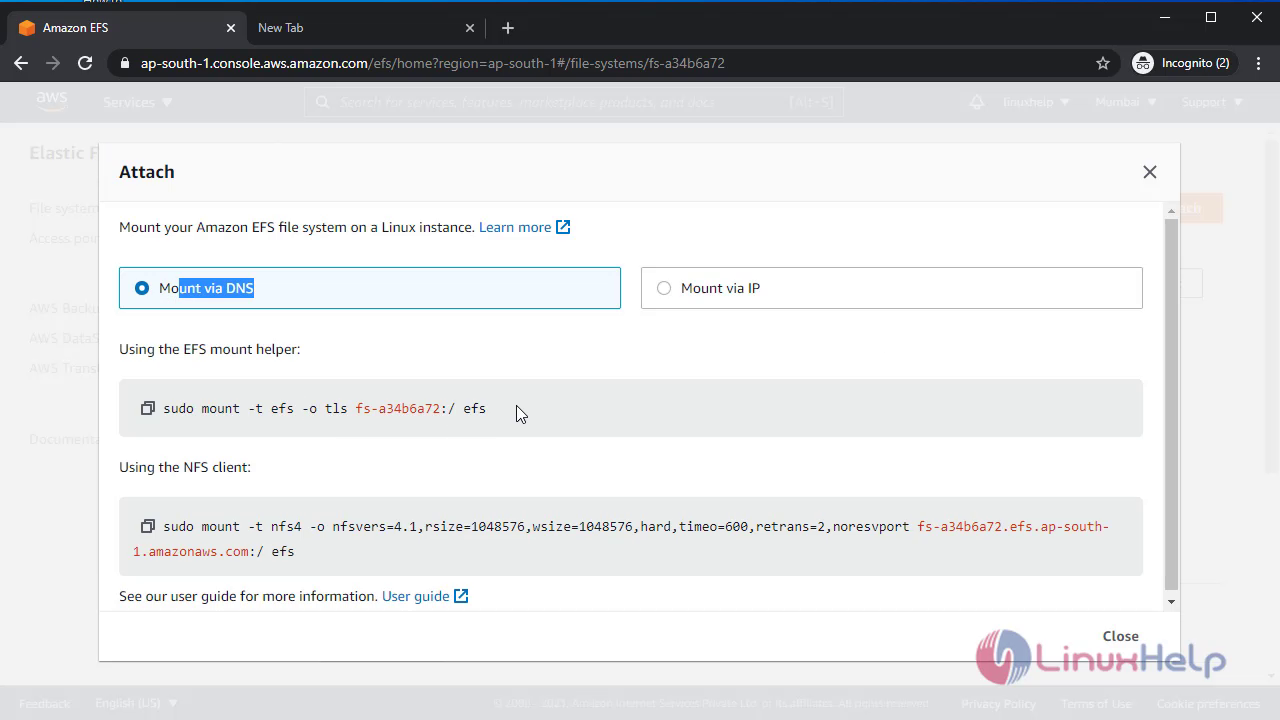Open a new browser tab
1280x720 pixels.
[x=508, y=28]
